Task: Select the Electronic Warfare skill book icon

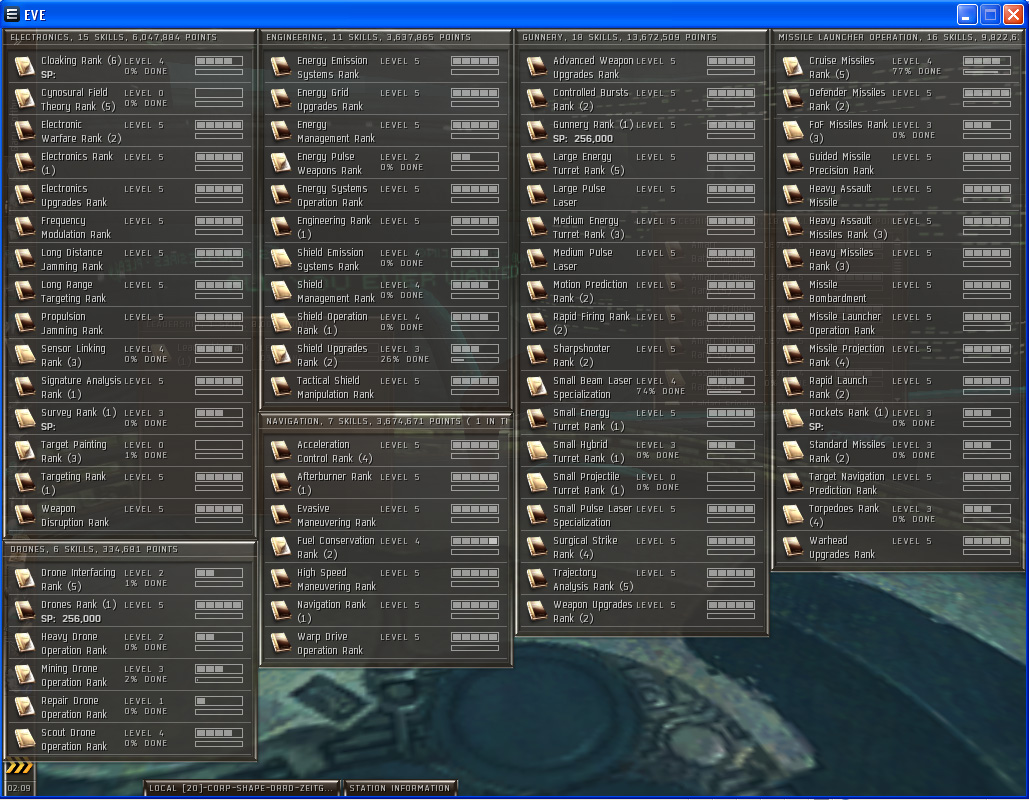Action: 24,131
